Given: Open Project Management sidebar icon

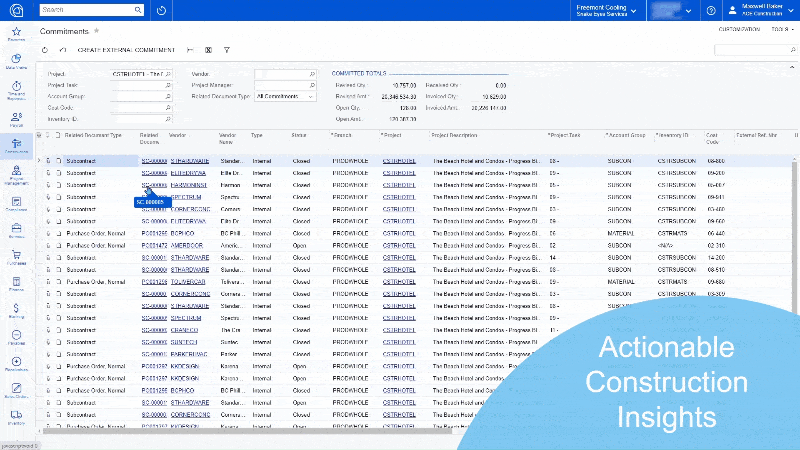Looking at the screenshot, I should pyautogui.click(x=16, y=174).
